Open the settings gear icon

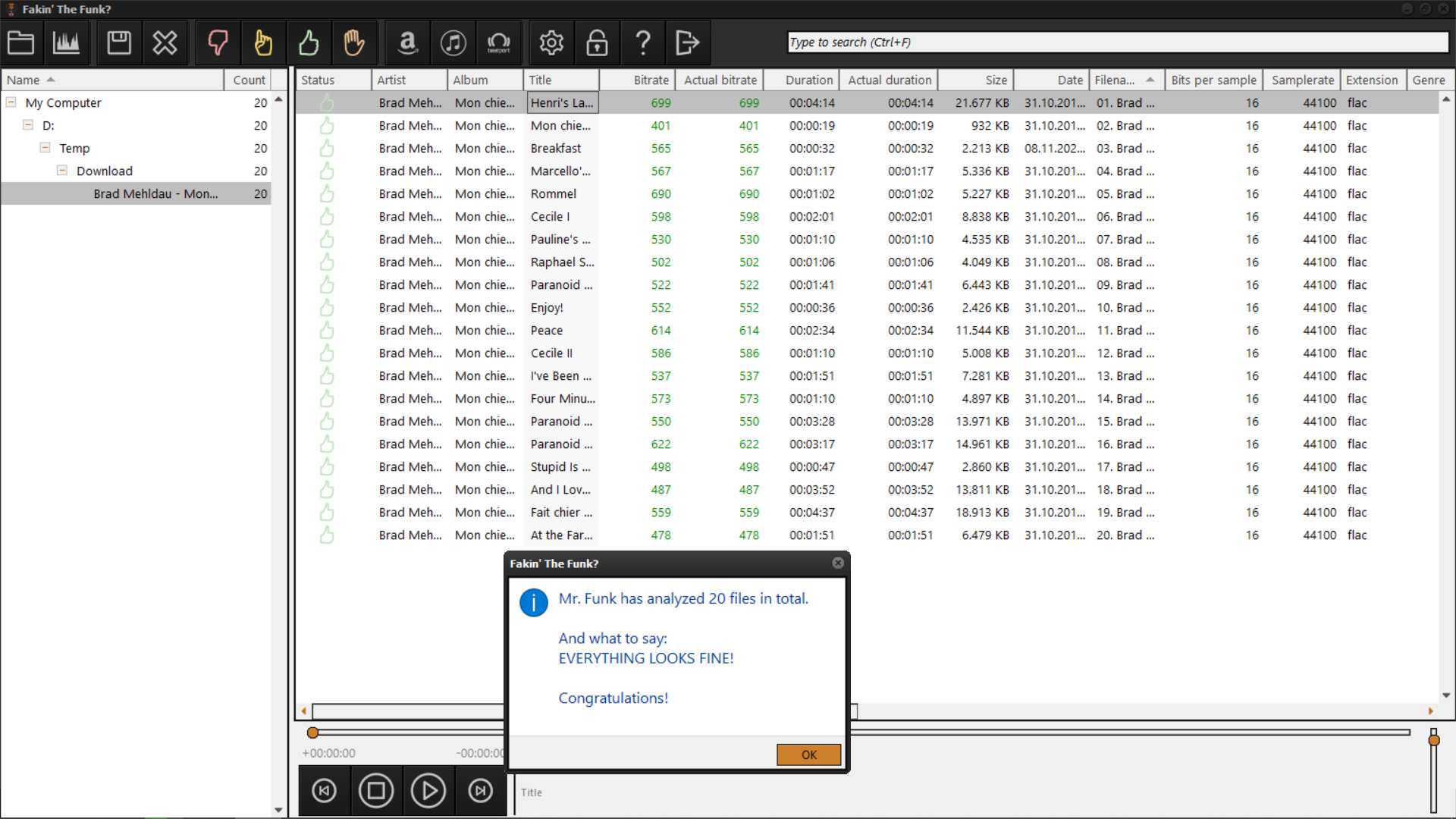tap(551, 42)
